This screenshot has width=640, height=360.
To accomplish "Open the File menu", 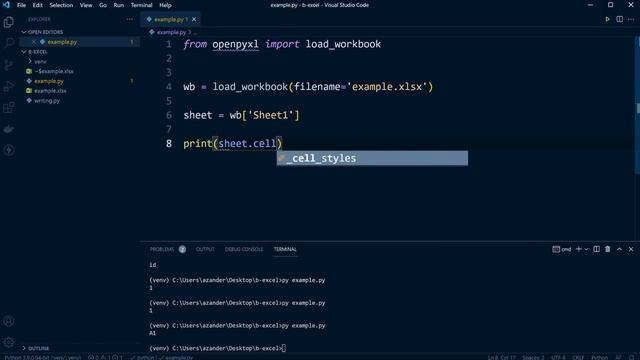I will 21,5.
